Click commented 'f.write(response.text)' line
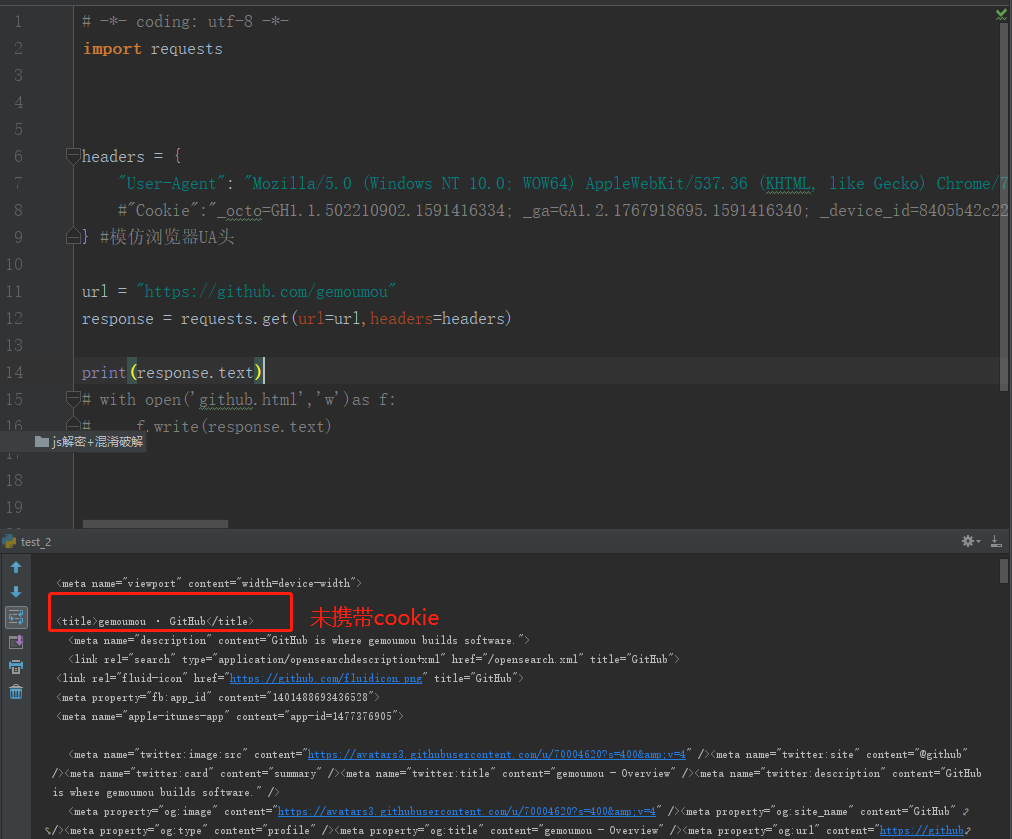Viewport: 1012px width, 839px height. coord(234,426)
